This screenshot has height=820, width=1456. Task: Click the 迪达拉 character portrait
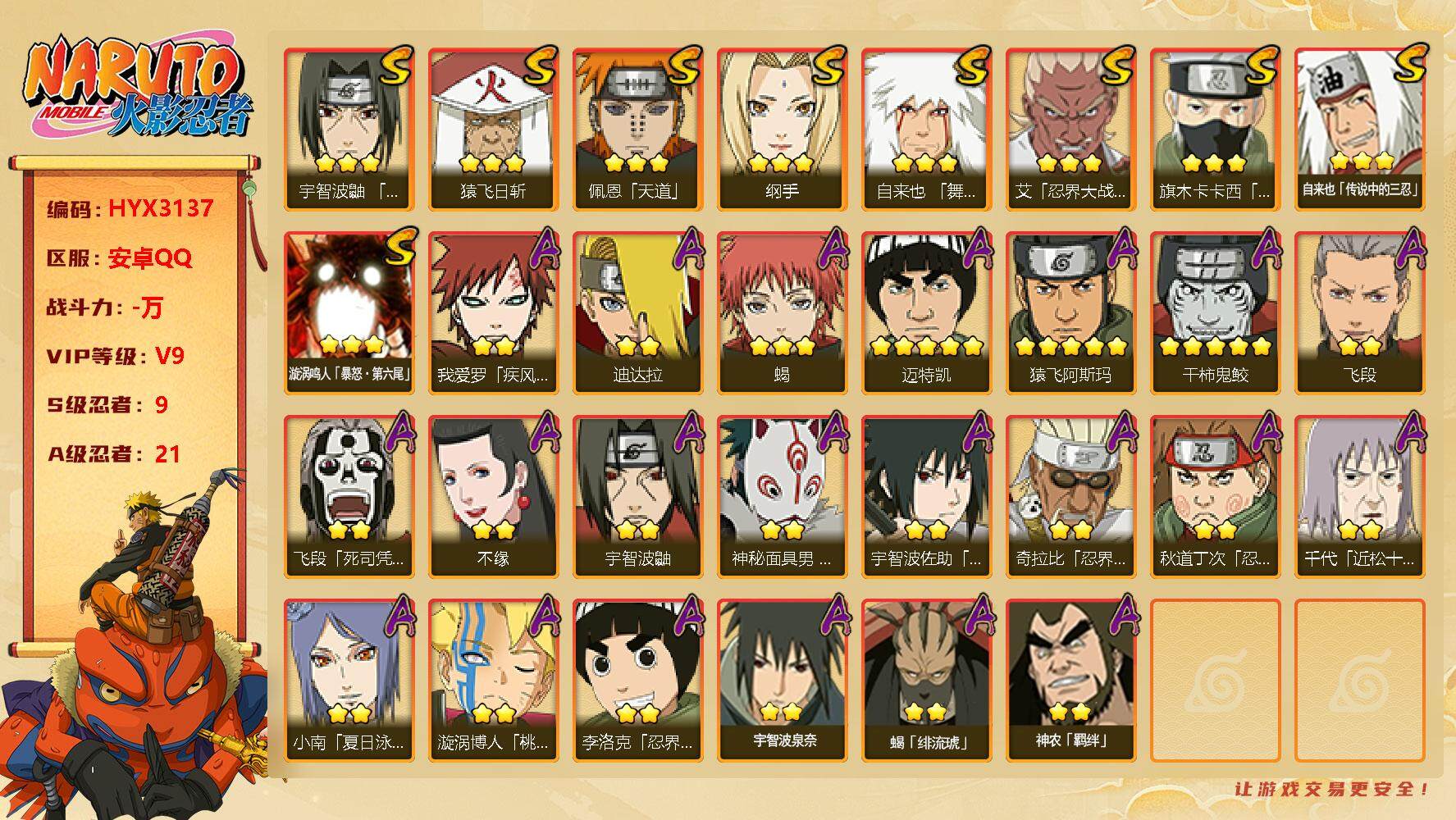coord(637,313)
